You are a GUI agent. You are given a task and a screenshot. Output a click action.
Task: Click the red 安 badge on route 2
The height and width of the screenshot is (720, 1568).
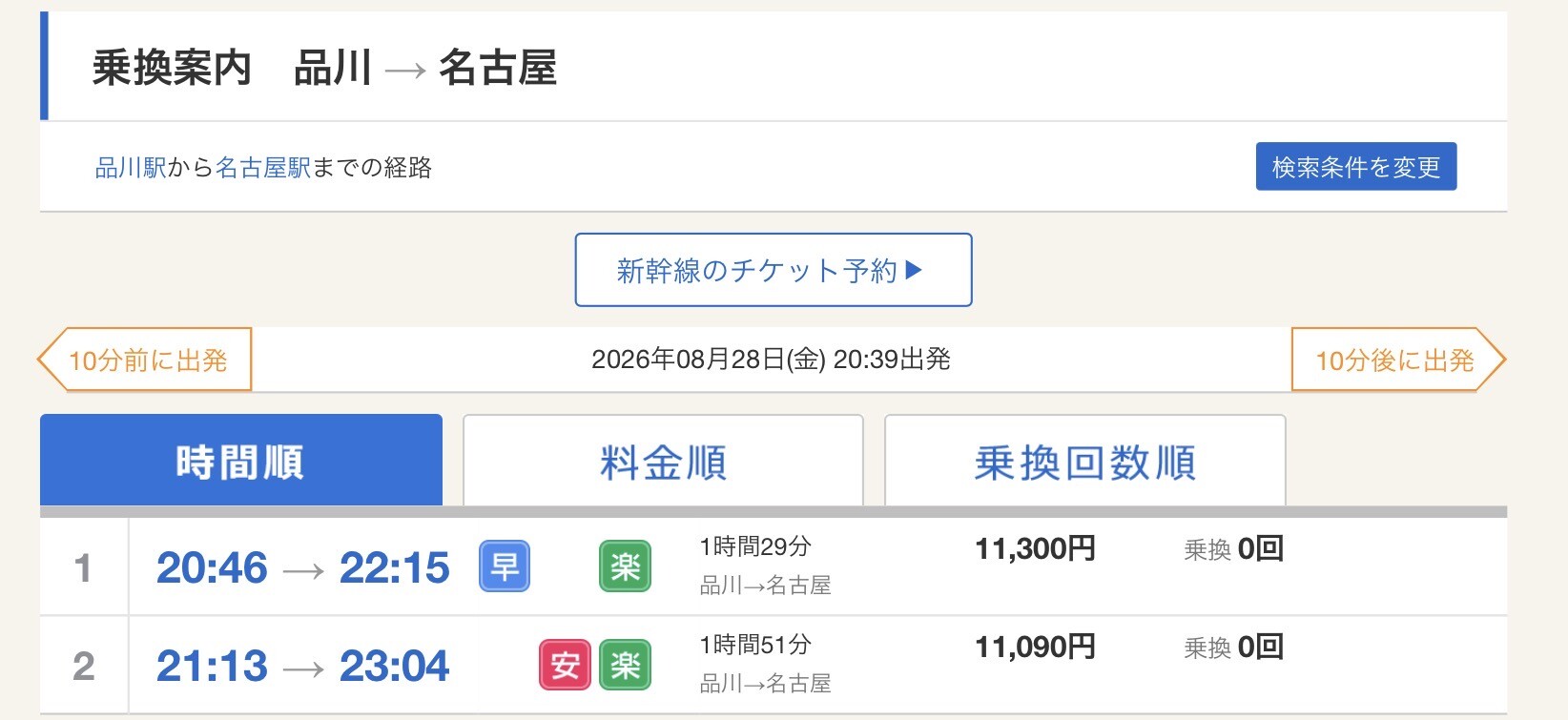[565, 665]
